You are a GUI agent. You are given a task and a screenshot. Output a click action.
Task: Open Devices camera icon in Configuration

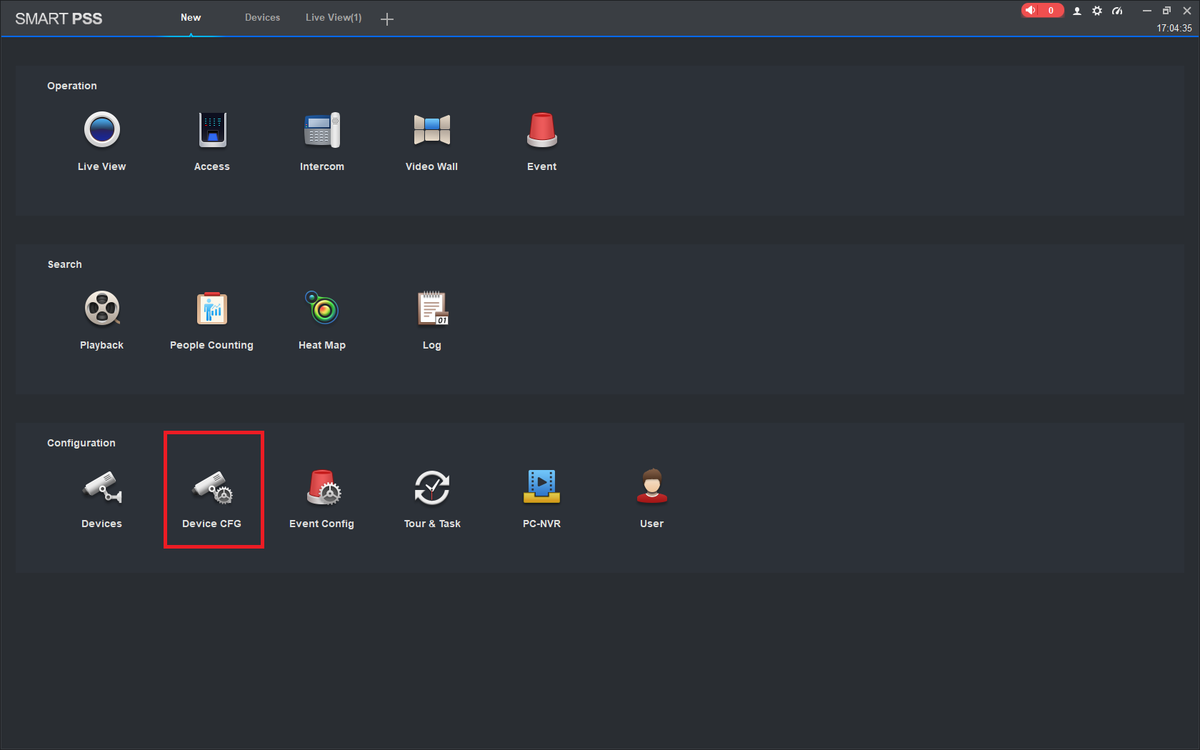102,488
